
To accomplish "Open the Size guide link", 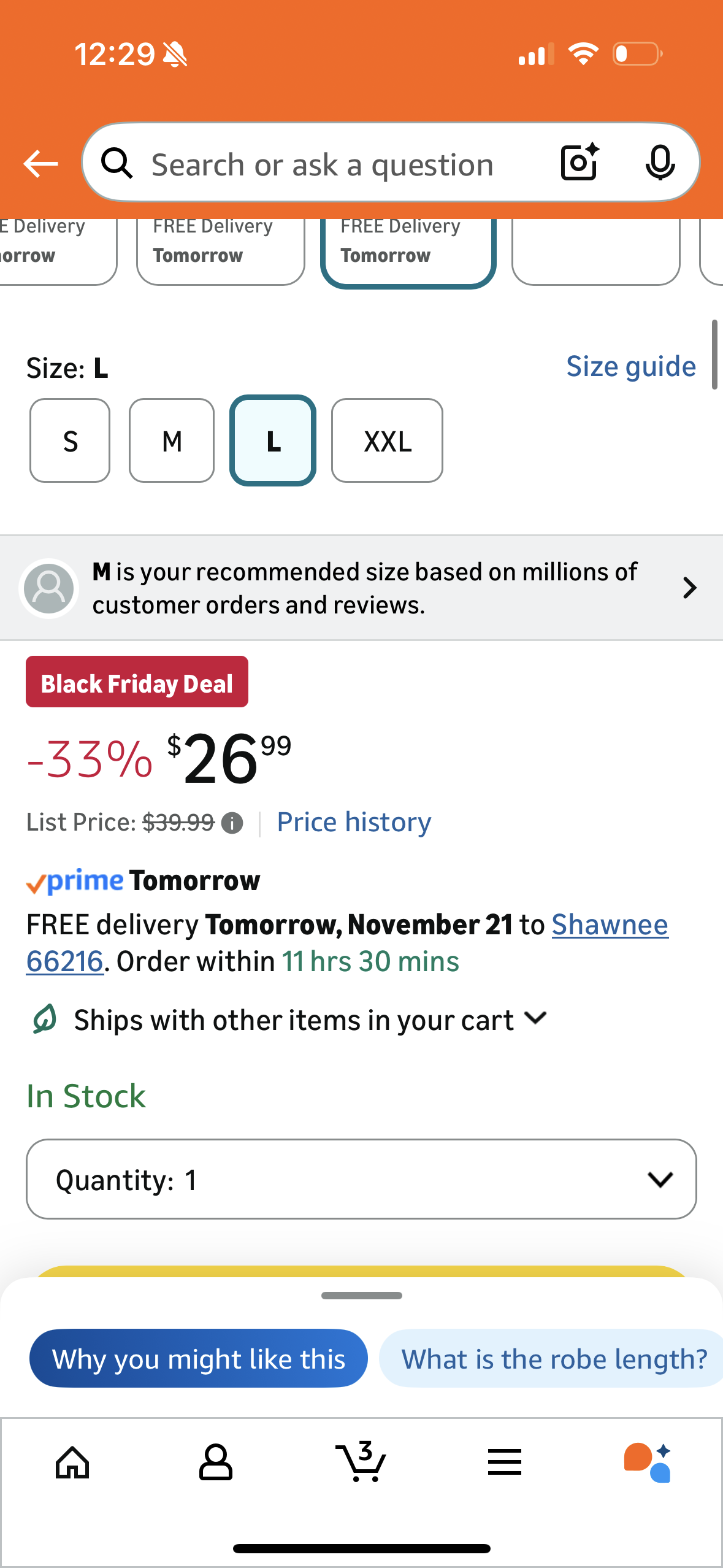I will [x=630, y=367].
